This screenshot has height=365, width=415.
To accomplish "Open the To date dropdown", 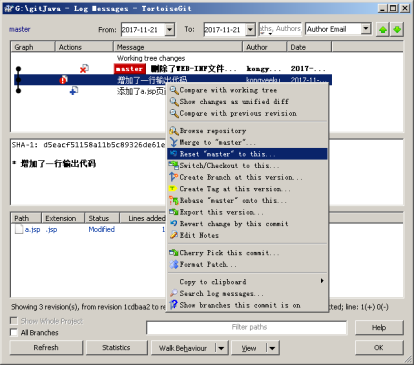I will [x=251, y=30].
